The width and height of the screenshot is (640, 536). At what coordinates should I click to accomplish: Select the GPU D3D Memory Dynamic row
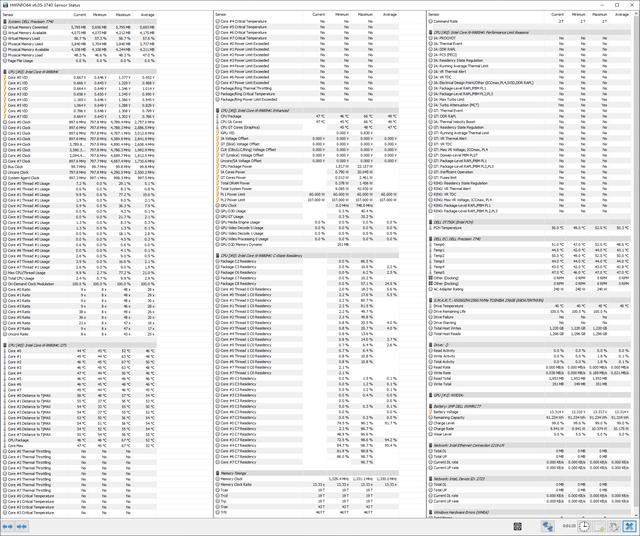pos(307,245)
